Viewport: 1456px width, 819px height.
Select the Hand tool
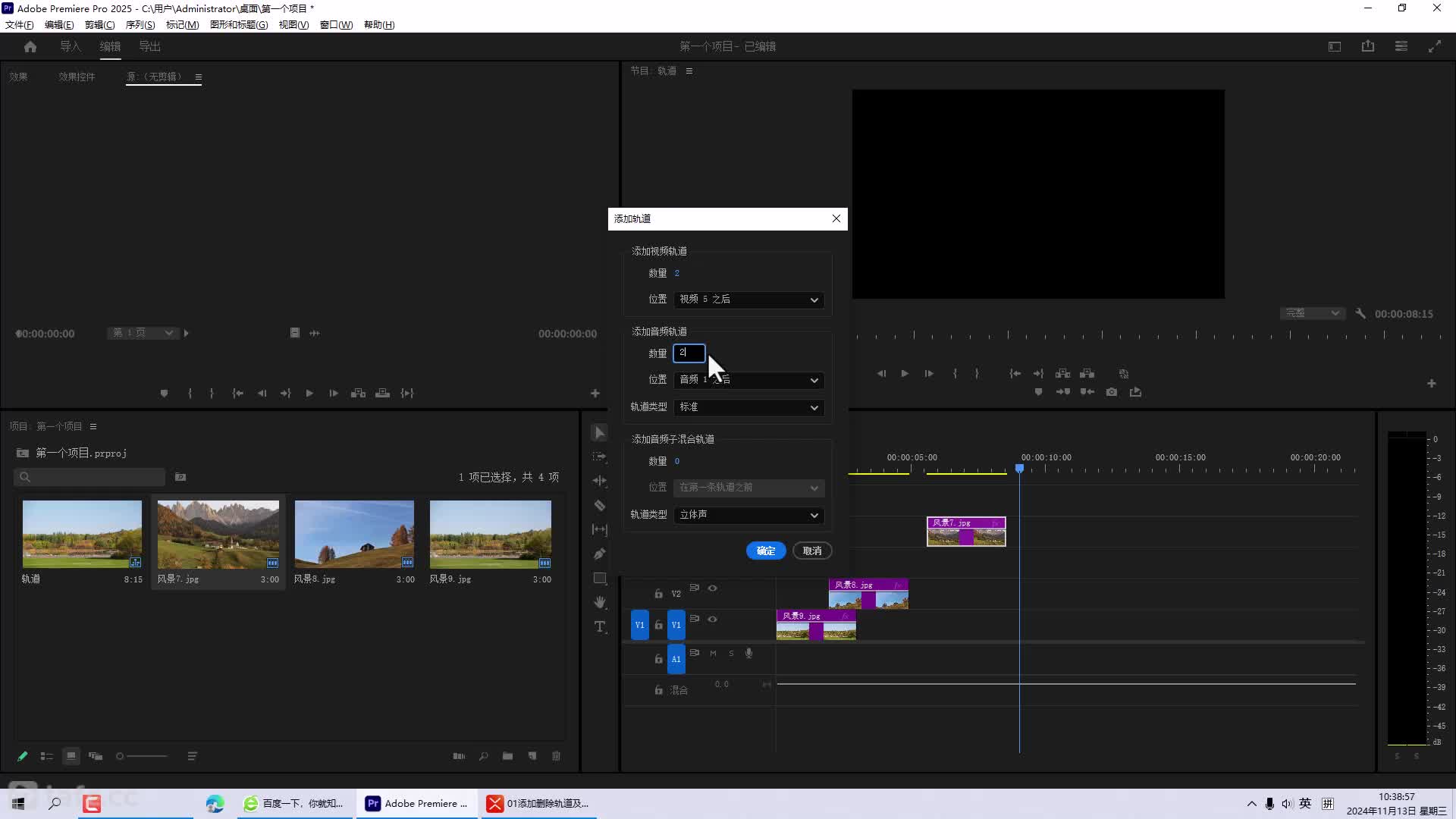coord(600,602)
